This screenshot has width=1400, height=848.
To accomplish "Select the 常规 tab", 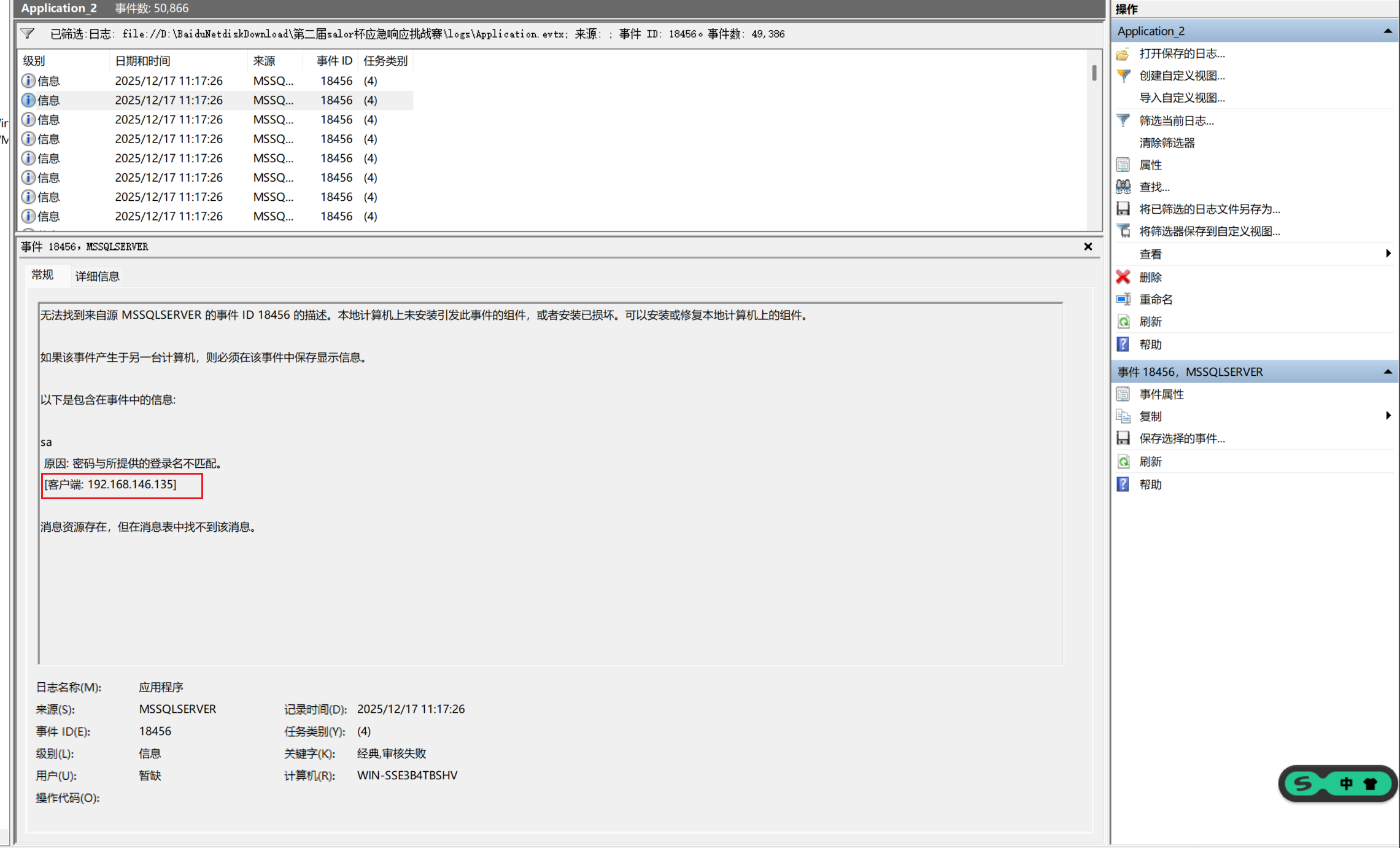I will pyautogui.click(x=42, y=275).
